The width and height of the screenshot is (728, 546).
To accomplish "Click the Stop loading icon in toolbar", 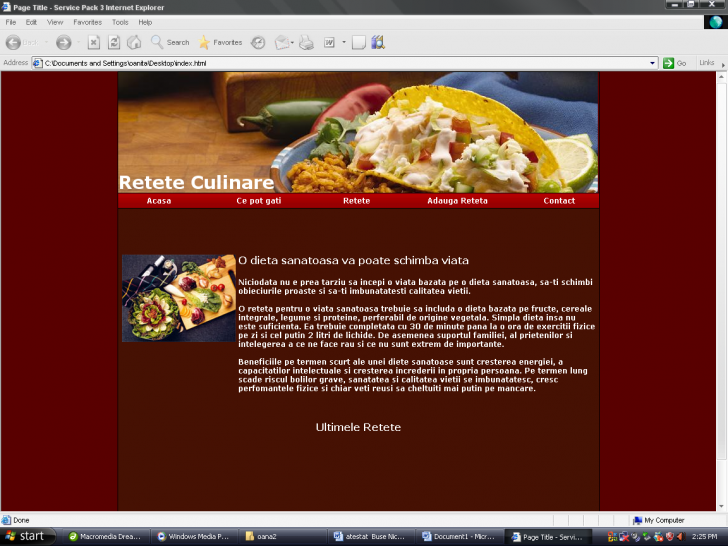I will point(93,42).
